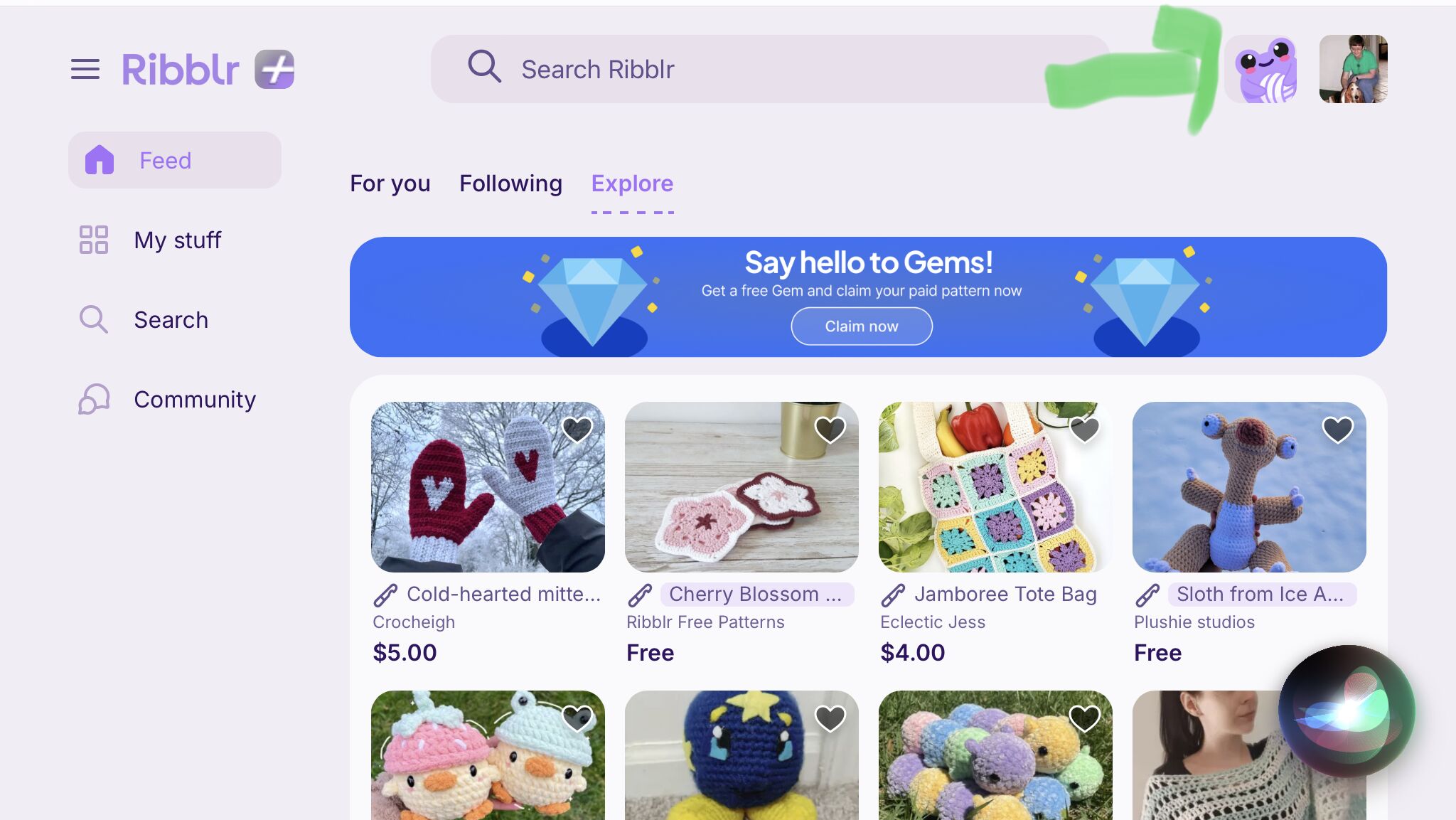Click the Siri orb icon
Viewport: 1456px width, 820px height.
1347,711
